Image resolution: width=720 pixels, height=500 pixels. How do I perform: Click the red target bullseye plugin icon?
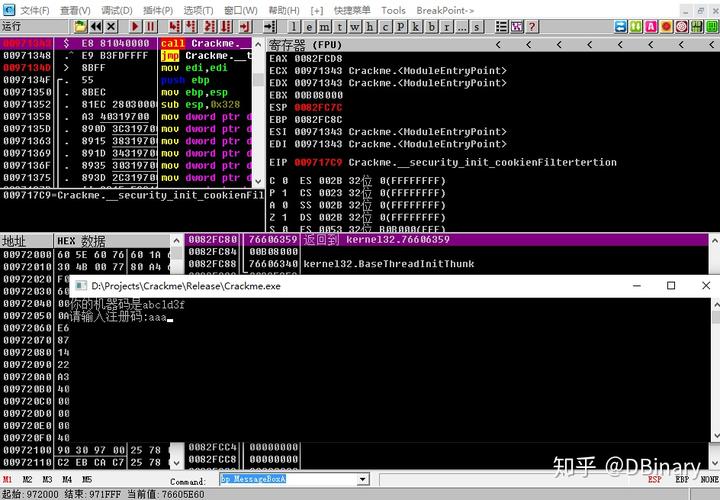(x=681, y=27)
